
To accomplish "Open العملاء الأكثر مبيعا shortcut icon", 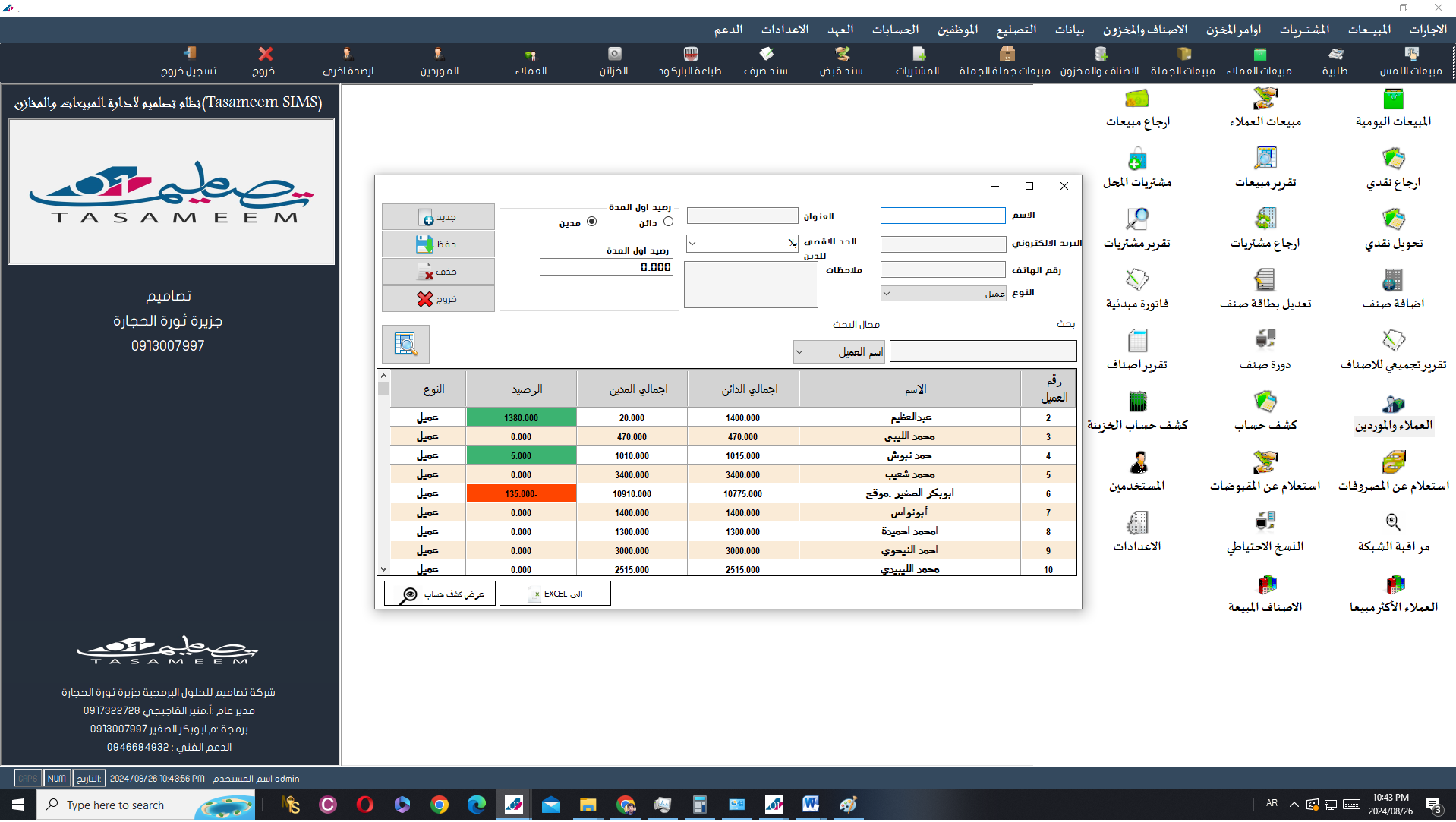I will [1393, 594].
